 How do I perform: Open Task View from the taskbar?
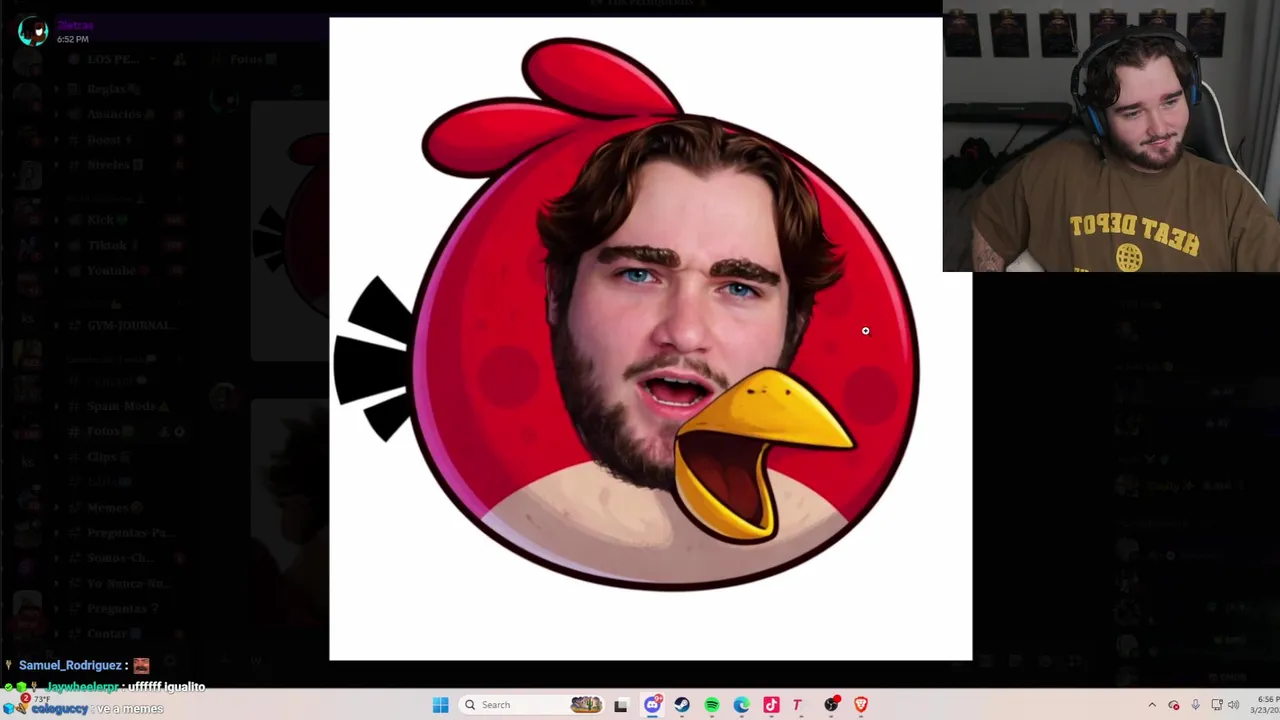tap(621, 705)
